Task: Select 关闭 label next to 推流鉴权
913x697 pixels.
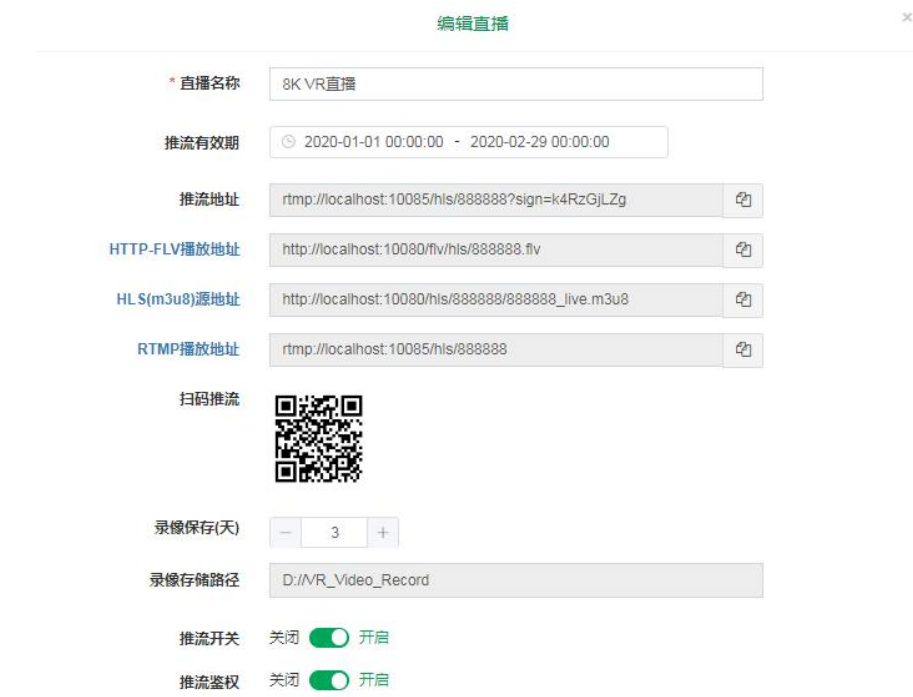Action: coord(284,680)
